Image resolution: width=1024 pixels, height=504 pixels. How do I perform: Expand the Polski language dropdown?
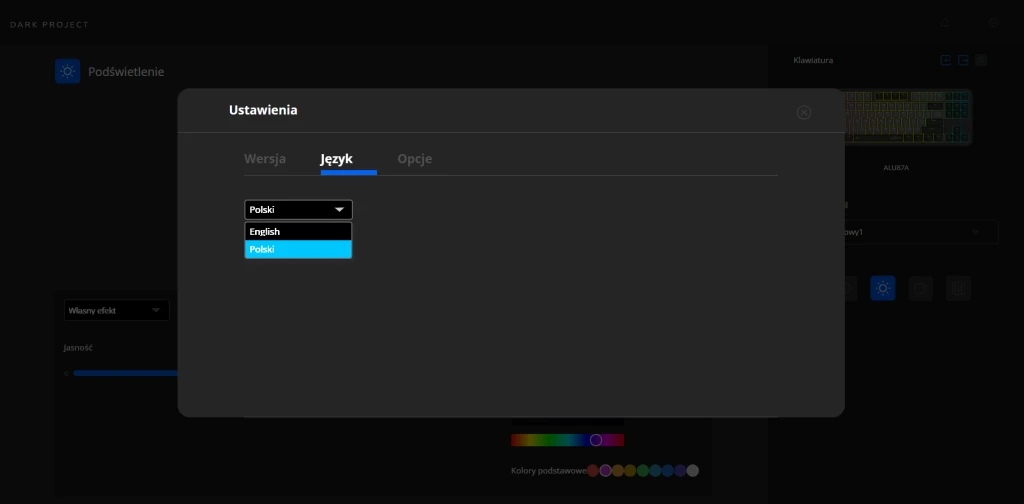tap(298, 210)
